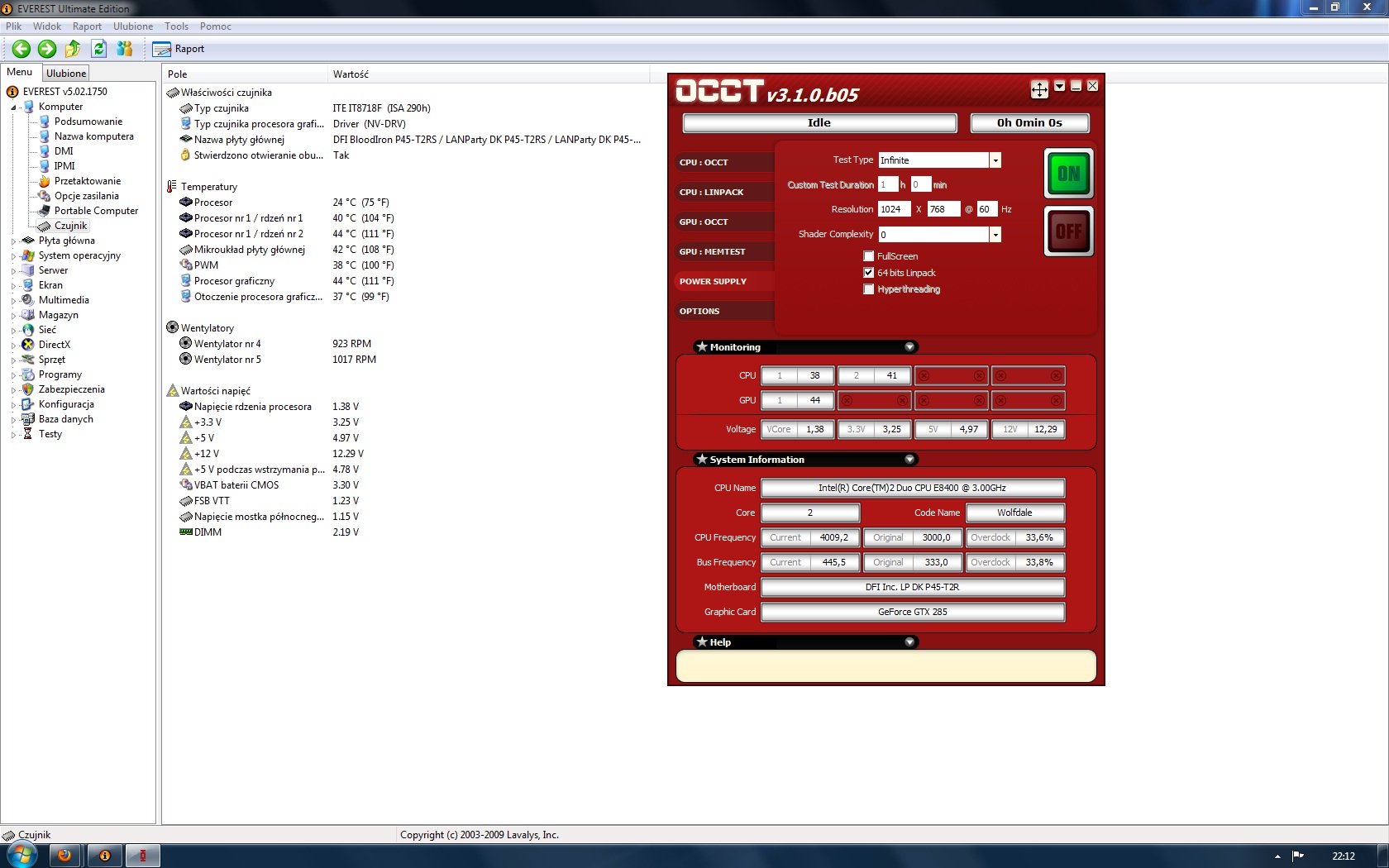Screen dimensions: 1389x868
Task: Click the Custom Test Duration minutes field
Action: click(921, 185)
